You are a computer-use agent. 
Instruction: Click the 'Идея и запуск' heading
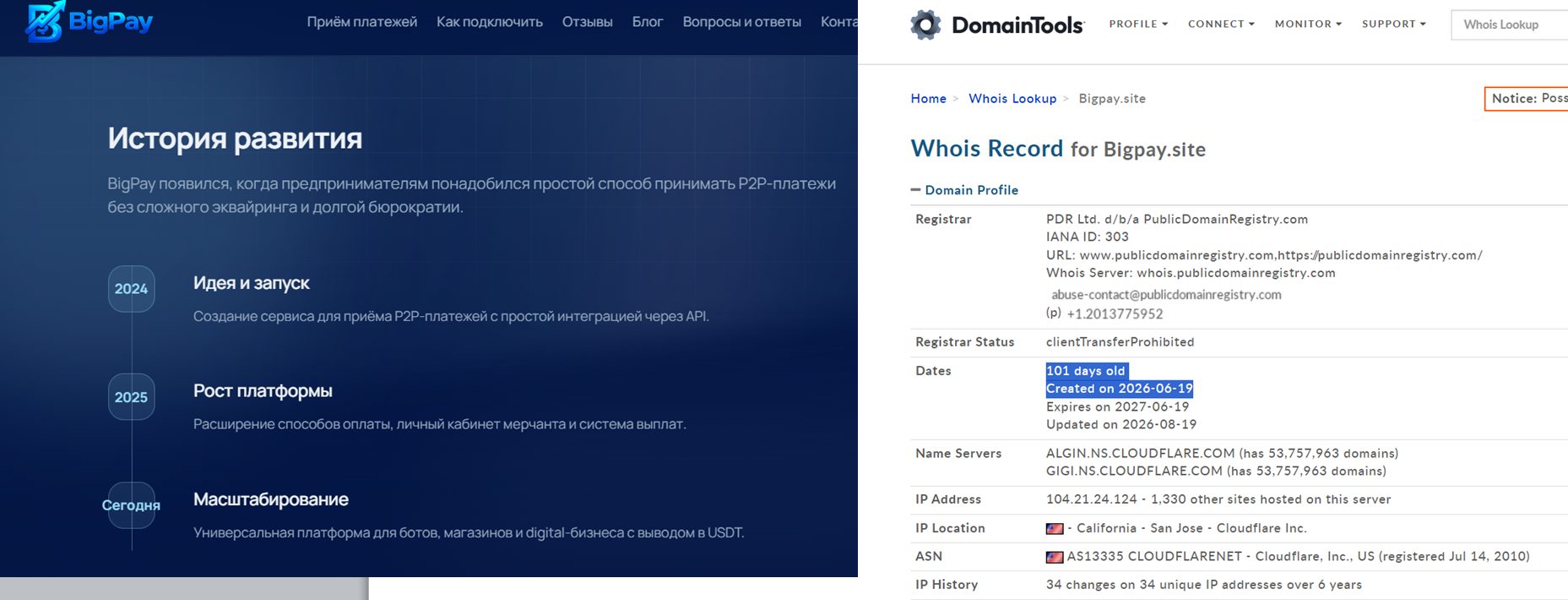[252, 284]
